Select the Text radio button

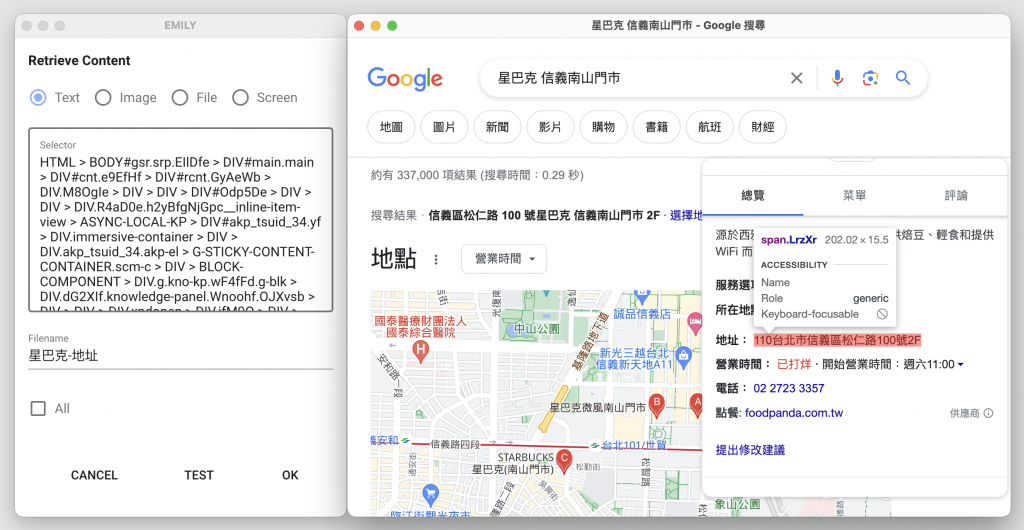coord(39,98)
